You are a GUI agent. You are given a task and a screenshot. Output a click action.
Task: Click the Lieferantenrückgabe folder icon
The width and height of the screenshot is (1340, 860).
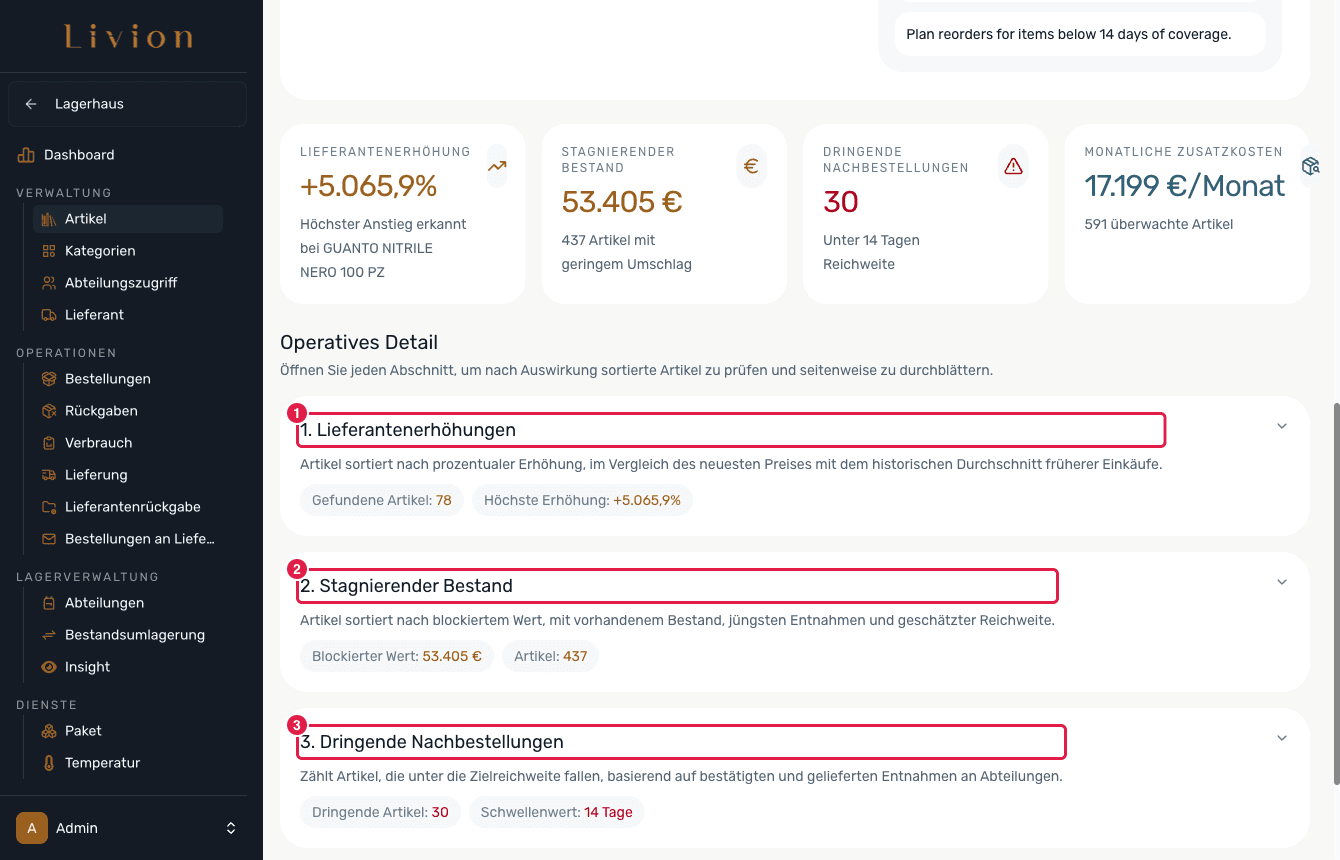coord(49,507)
